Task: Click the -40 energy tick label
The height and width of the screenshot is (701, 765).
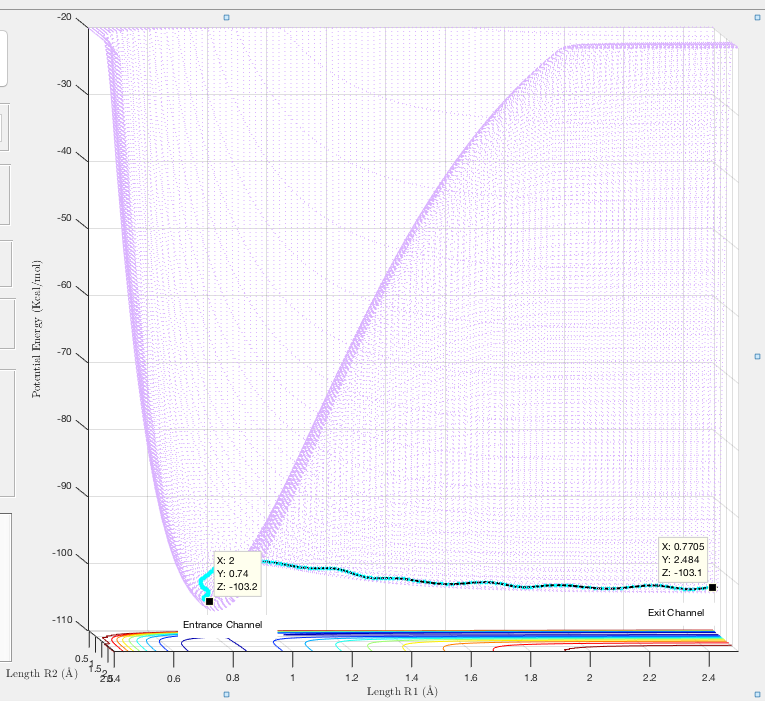Action: pyautogui.click(x=64, y=151)
